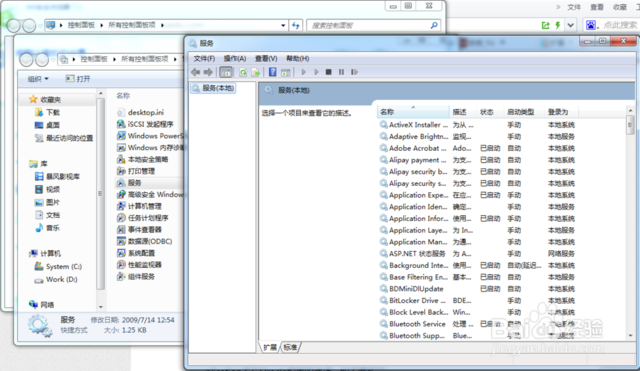Open the 组织 dropdown in Explorer window
640x371 pixels.
pos(38,79)
